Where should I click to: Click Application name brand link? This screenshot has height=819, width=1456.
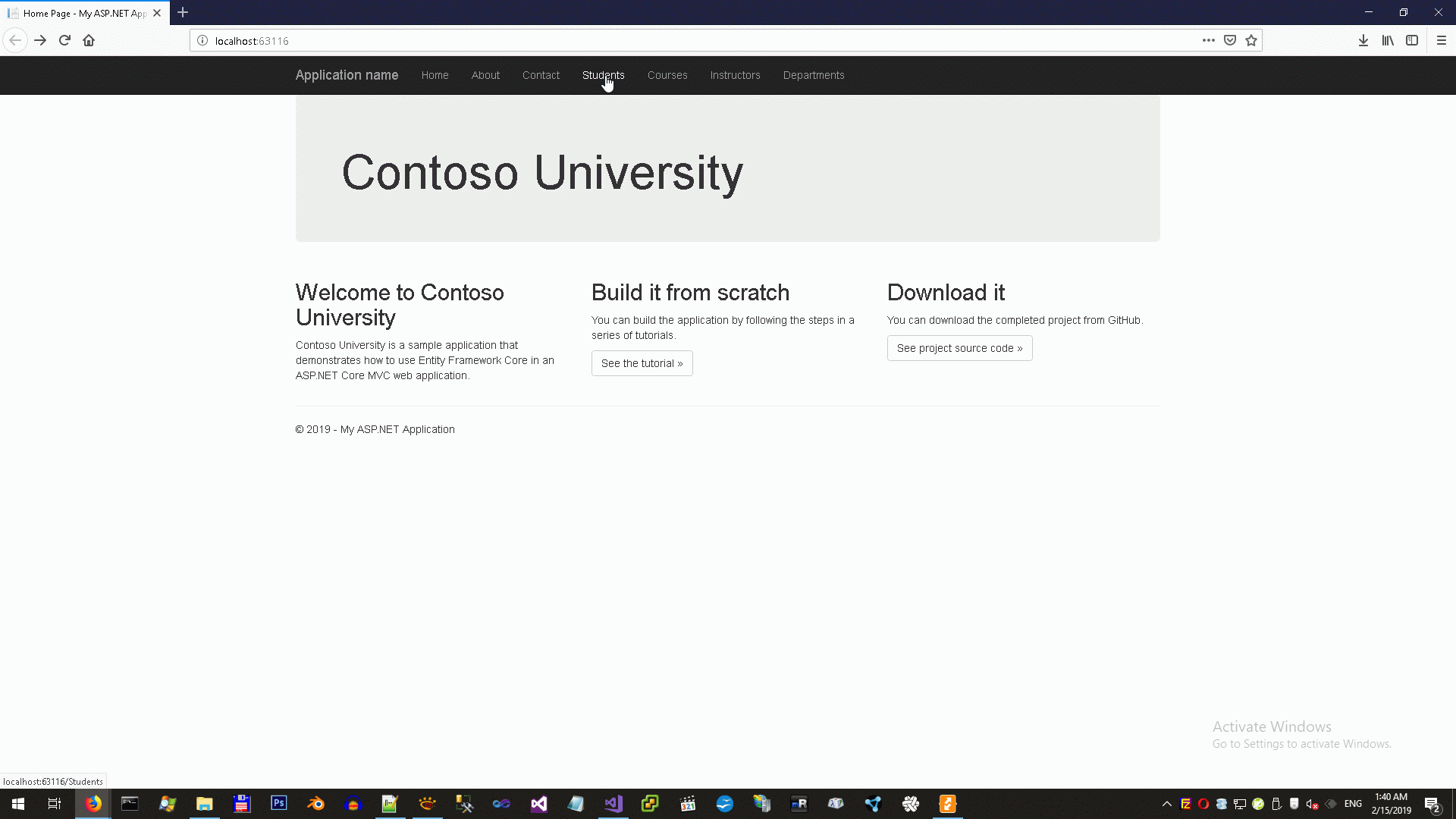[x=347, y=75]
